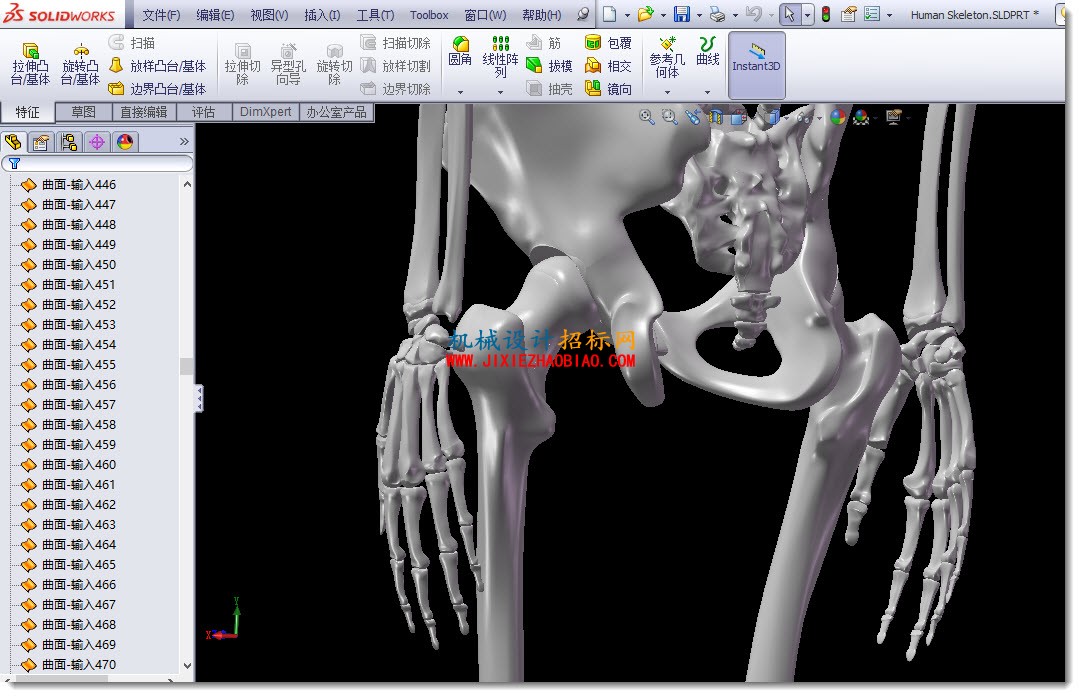
Task: Open the Select tool dropdown arrow
Action: click(x=807, y=15)
